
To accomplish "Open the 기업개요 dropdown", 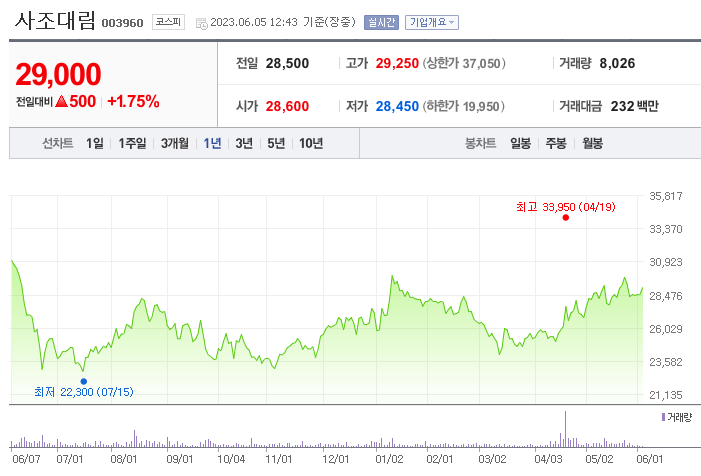I will click(x=431, y=22).
